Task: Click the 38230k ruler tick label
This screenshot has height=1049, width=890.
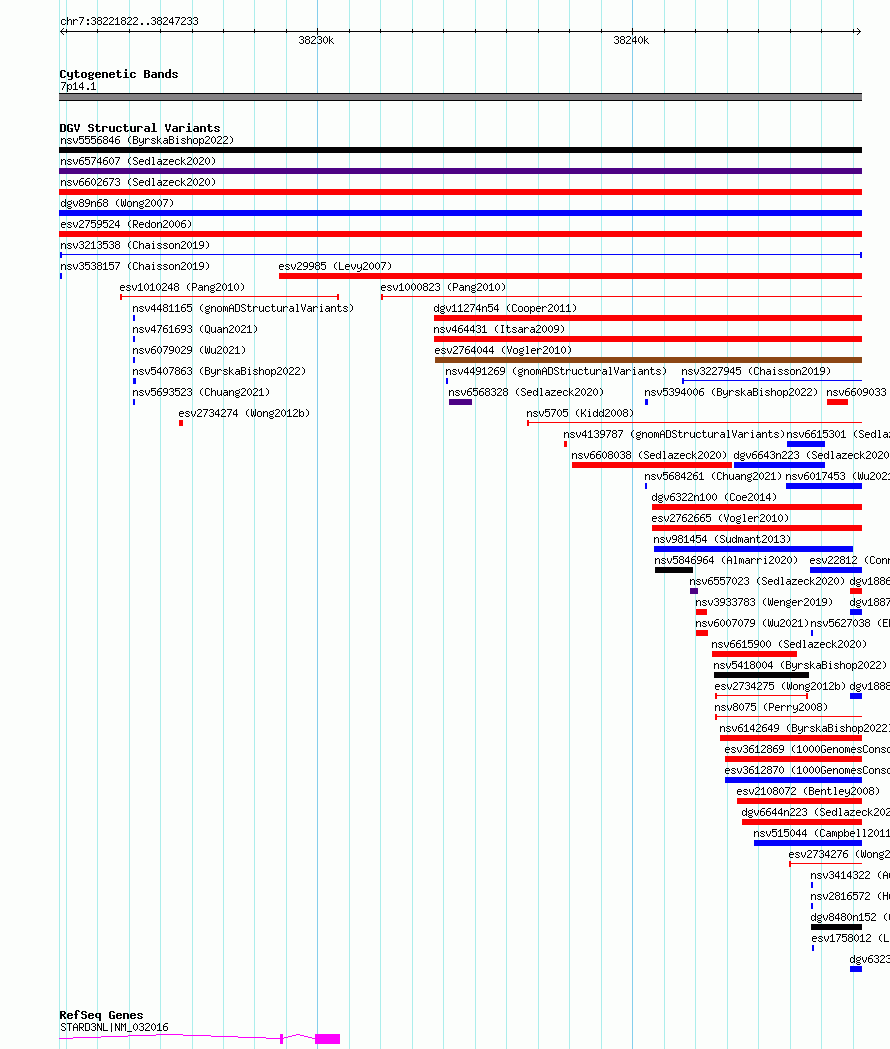Action: pyautogui.click(x=316, y=40)
